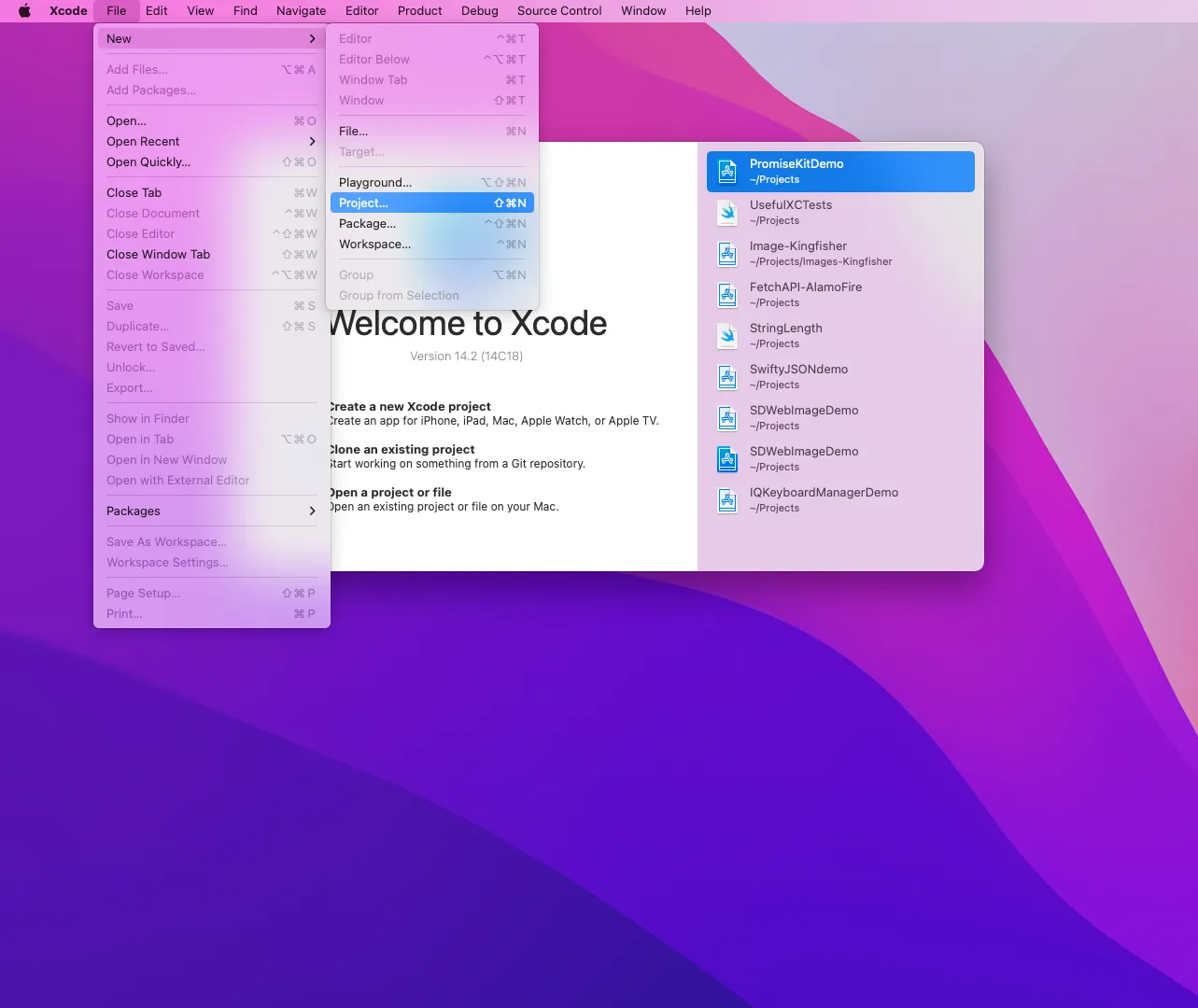Choose New Playground... from submenu
The height and width of the screenshot is (1008, 1198).
point(432,183)
